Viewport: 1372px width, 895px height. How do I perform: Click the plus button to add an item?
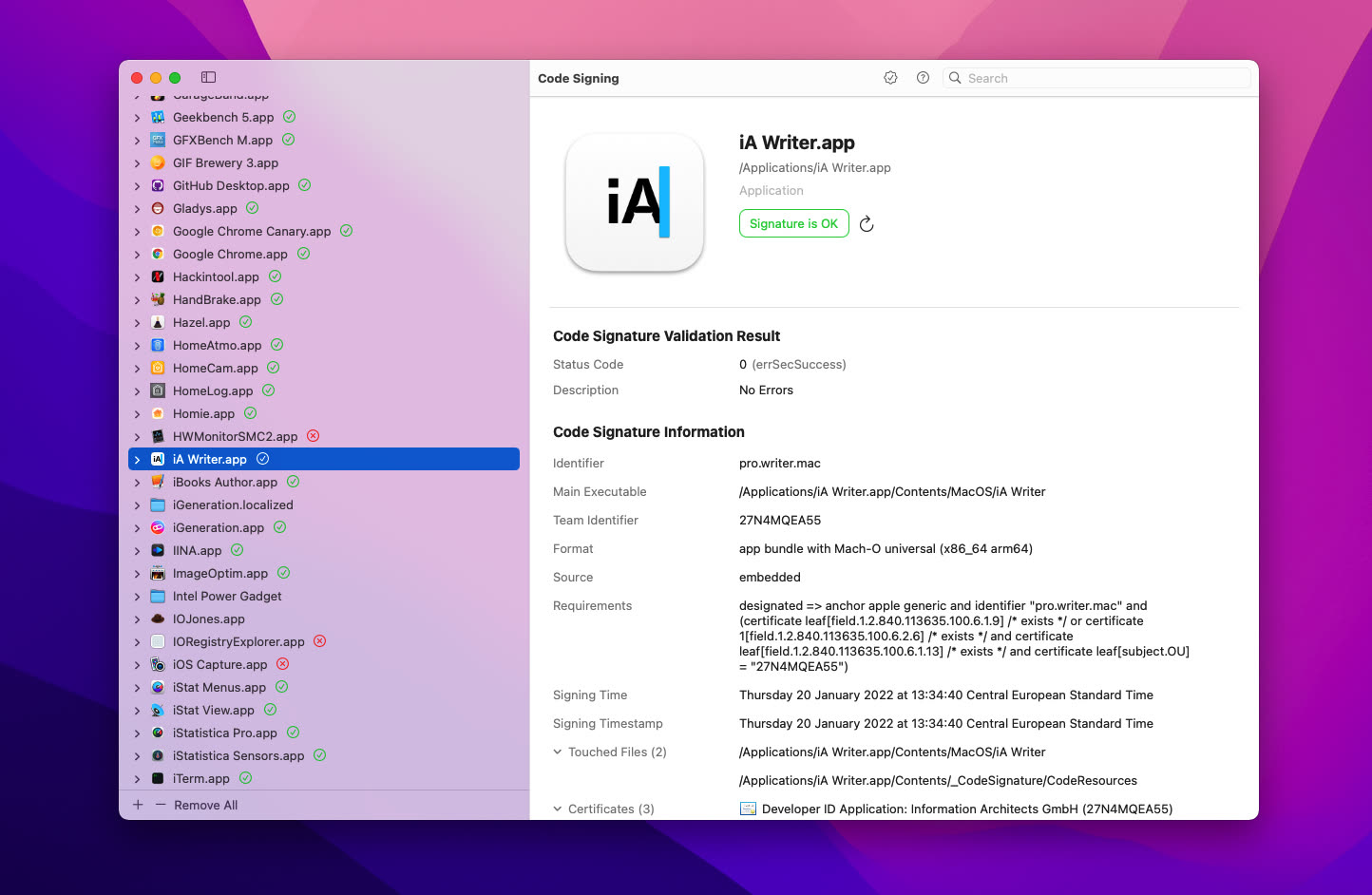click(x=138, y=805)
